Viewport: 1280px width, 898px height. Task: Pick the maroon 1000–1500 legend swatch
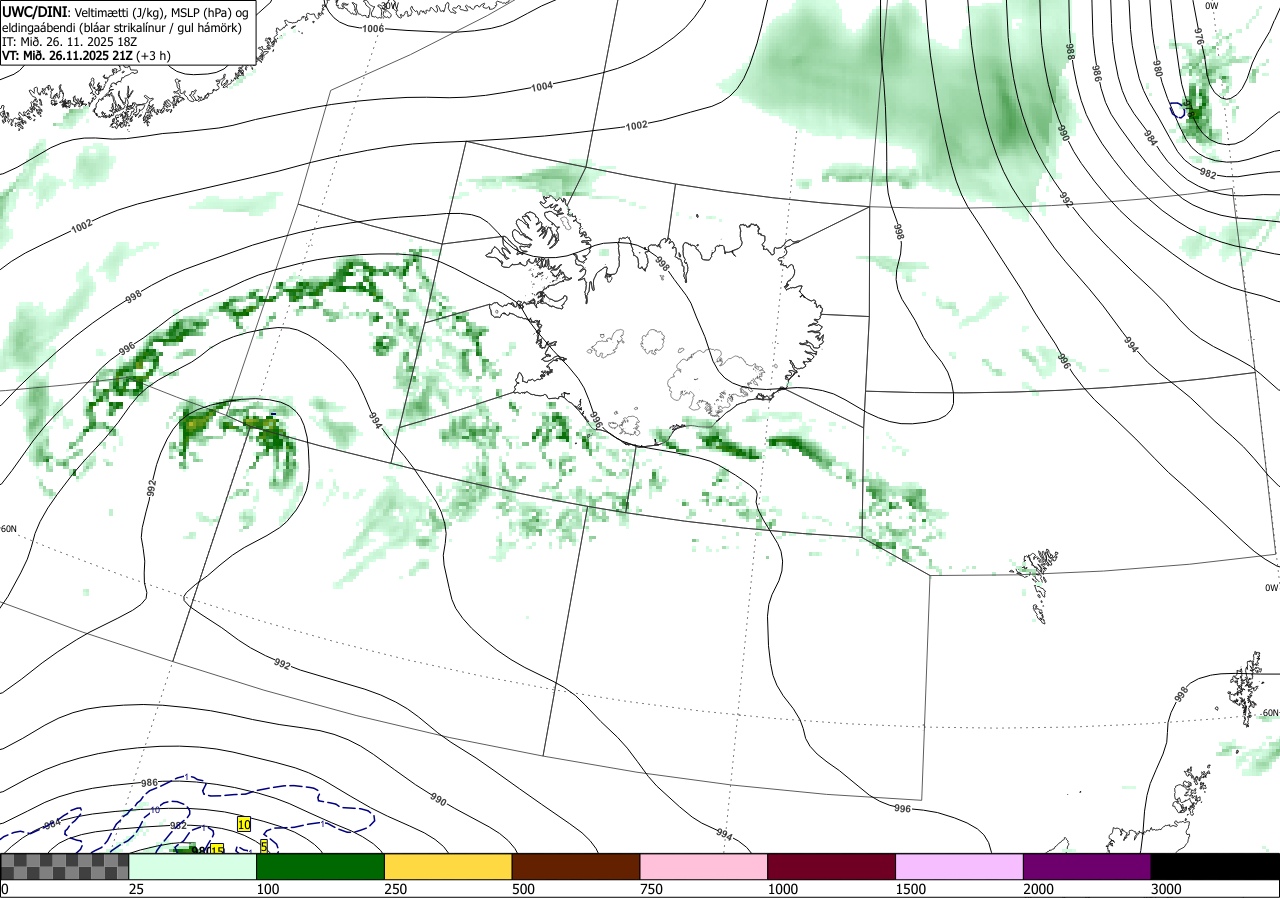[832, 866]
